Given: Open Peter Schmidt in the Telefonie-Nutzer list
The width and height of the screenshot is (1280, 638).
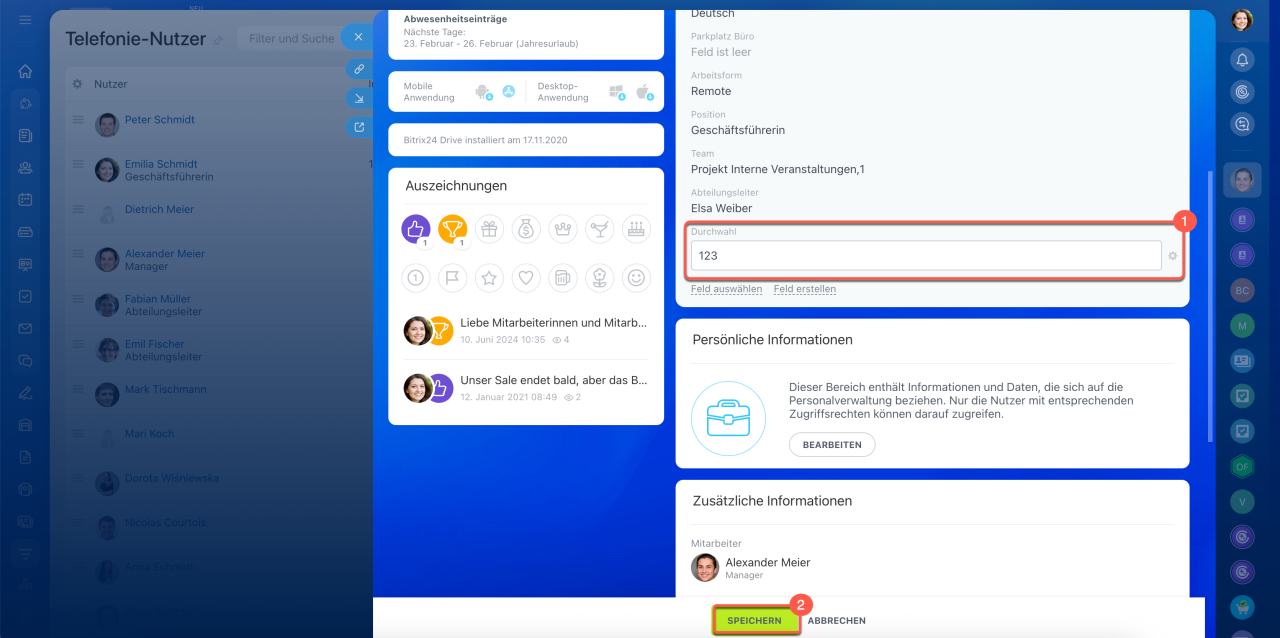Looking at the screenshot, I should [160, 120].
